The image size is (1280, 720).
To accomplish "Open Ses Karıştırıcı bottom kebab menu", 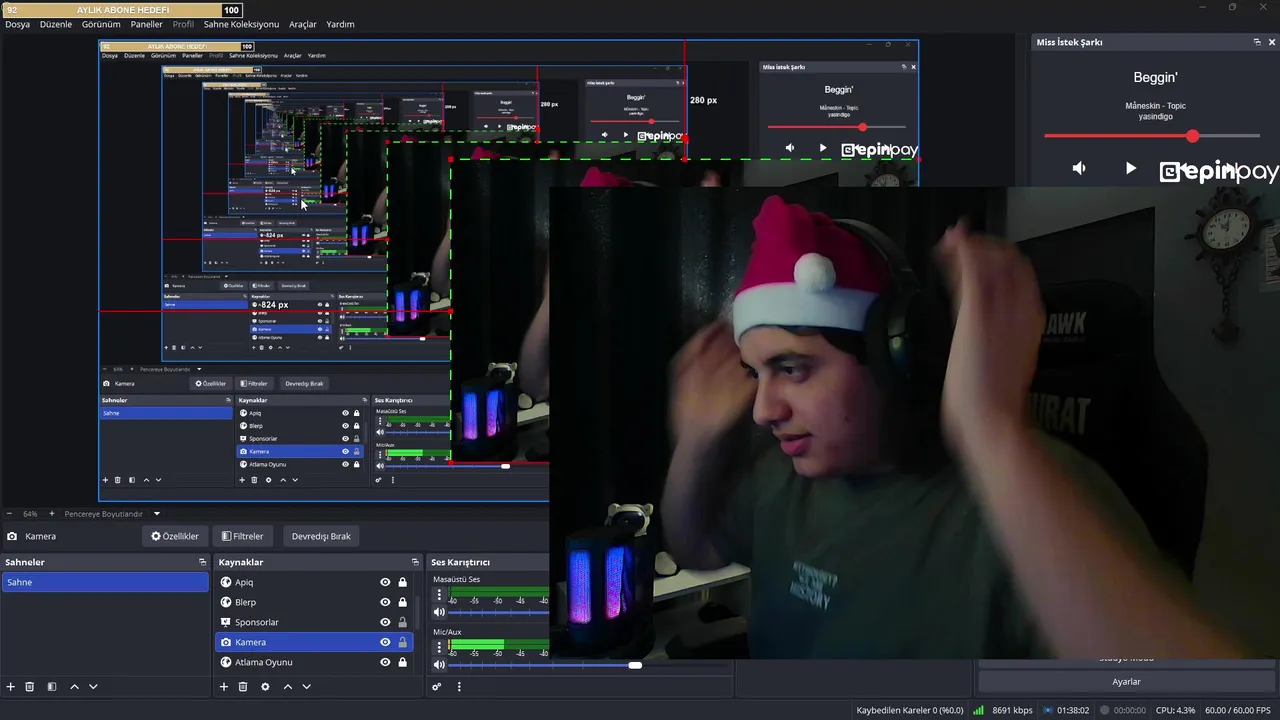I will [x=459, y=687].
